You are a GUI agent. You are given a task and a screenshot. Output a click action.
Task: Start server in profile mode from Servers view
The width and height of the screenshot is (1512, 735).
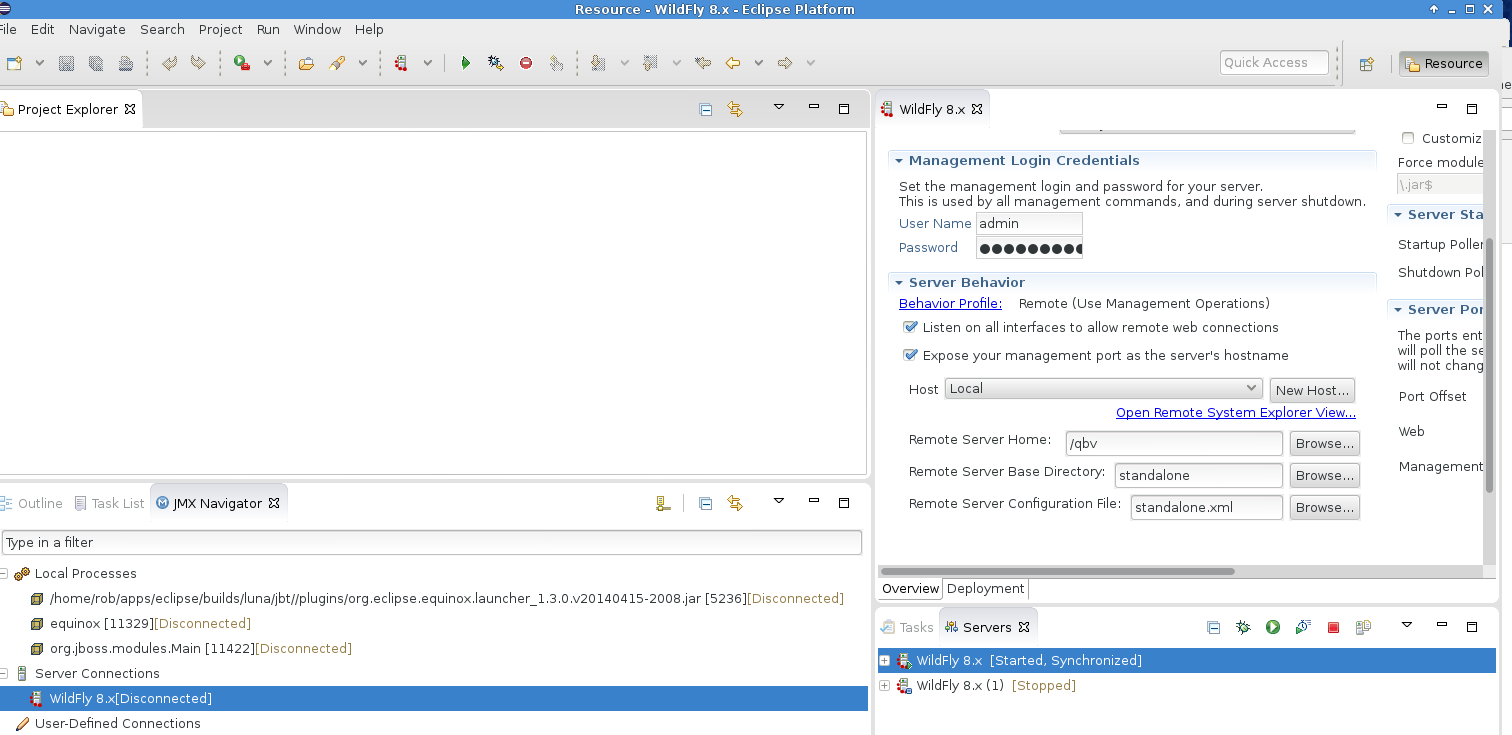tap(1303, 628)
